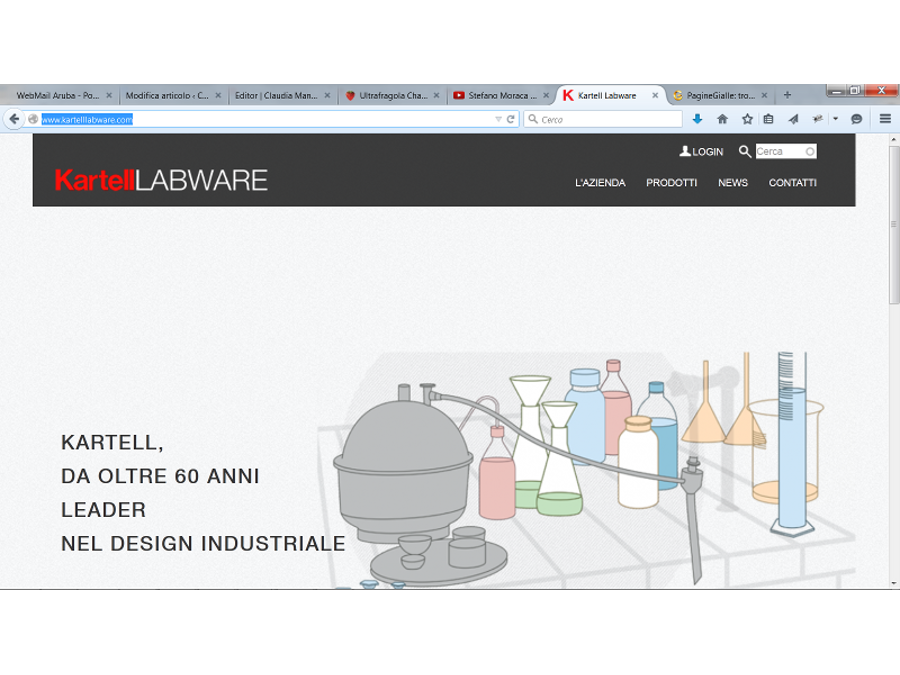900x675 pixels.
Task: Open the chat bubble icon in the toolbar
Action: 856,119
